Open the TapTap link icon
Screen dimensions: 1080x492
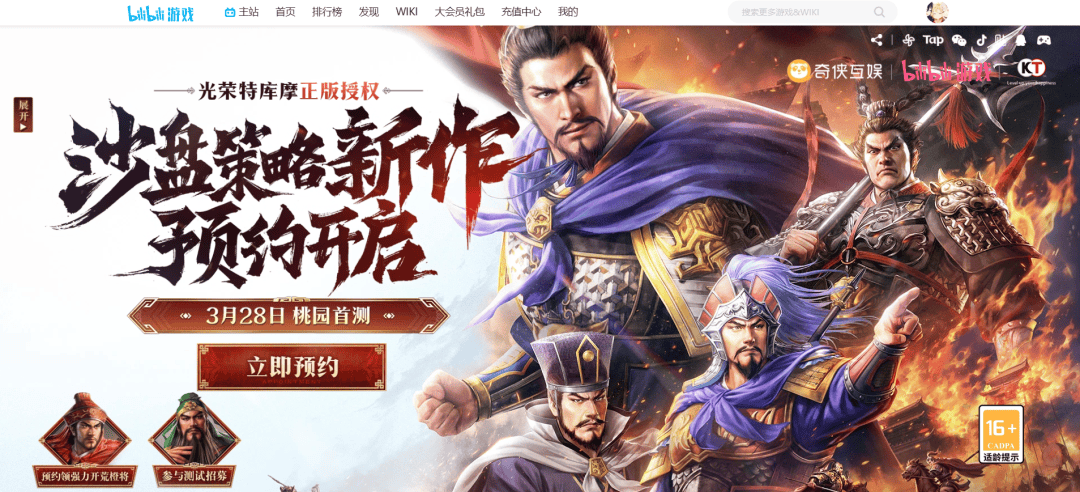(933, 40)
